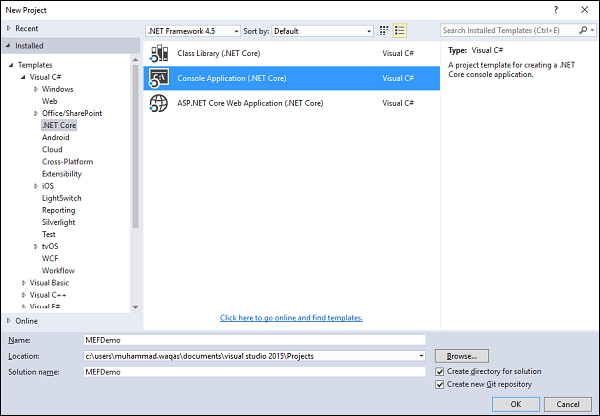The width and height of the screenshot is (600, 416).
Task: Click the go online and find templates link
Action: tap(291, 318)
